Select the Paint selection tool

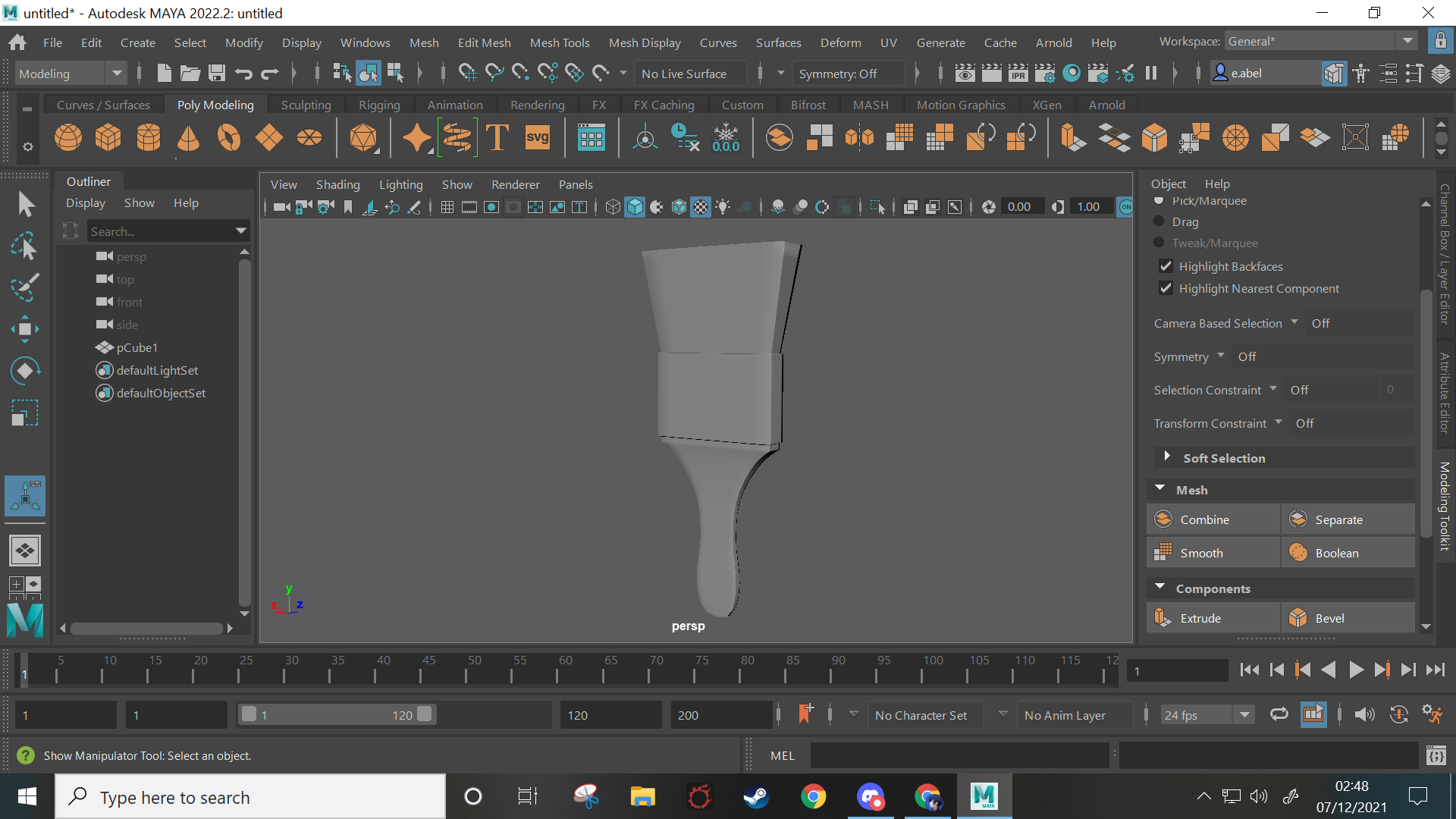coord(25,287)
